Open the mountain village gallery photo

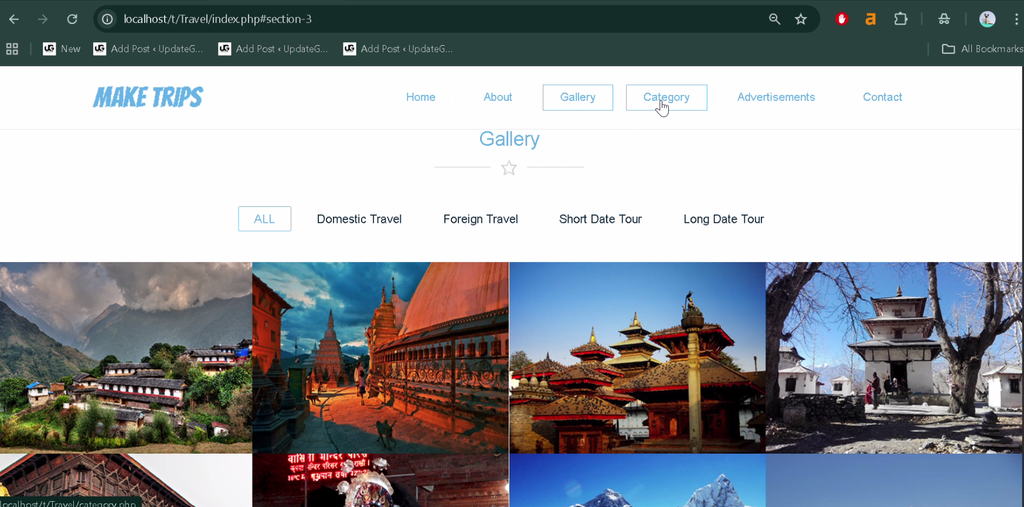pos(126,357)
